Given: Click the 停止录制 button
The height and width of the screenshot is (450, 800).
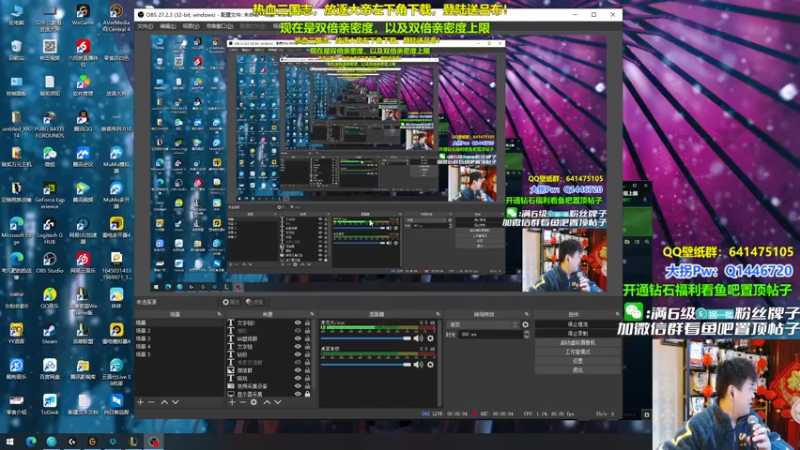Looking at the screenshot, I should (578, 334).
